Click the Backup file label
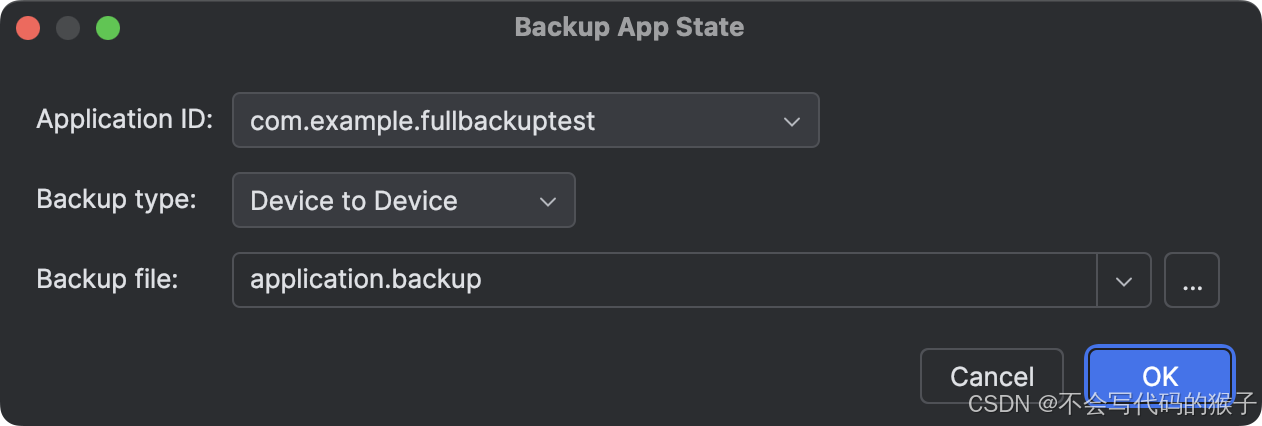This screenshot has height=426, width=1262. pos(107,279)
